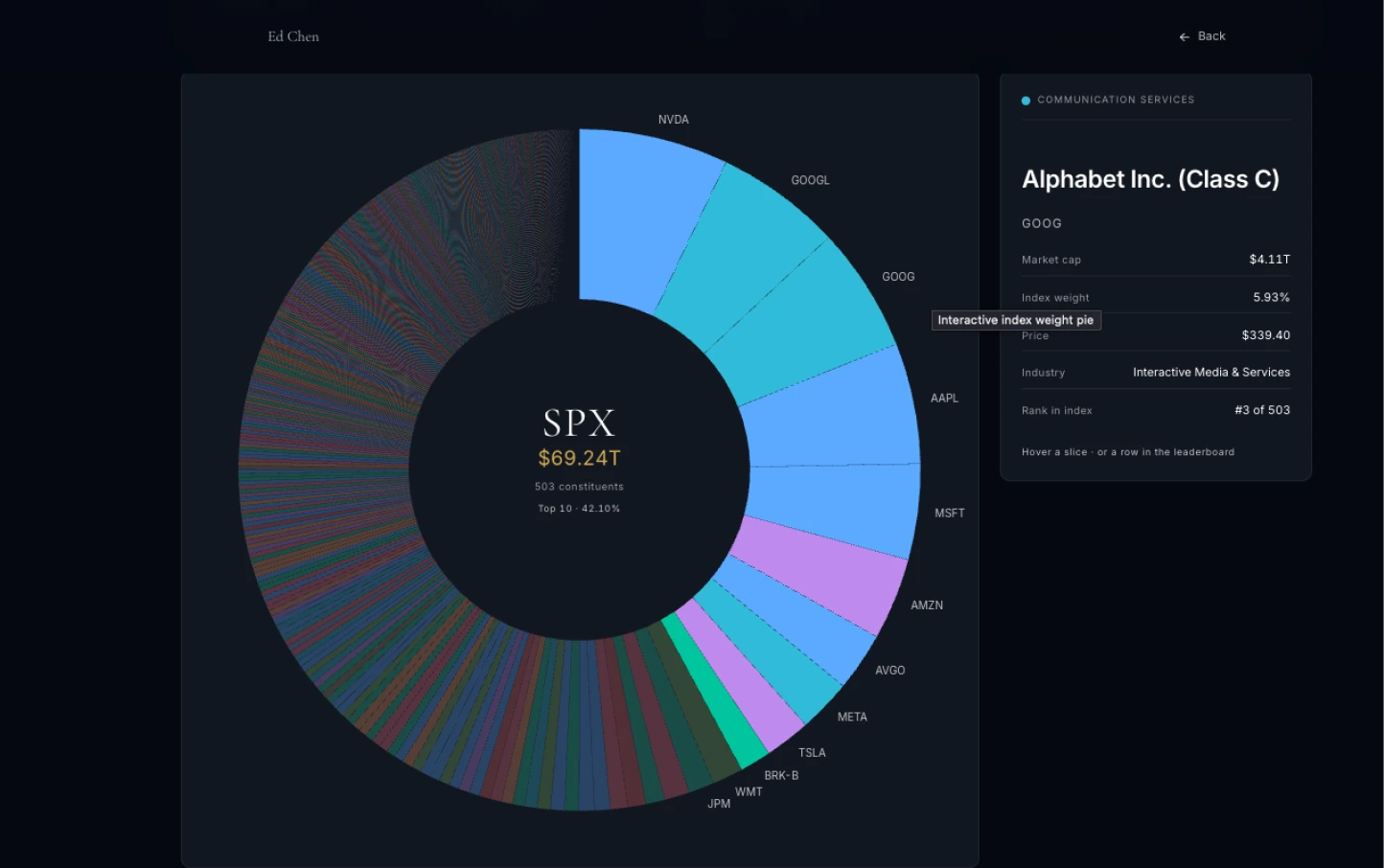The width and height of the screenshot is (1384, 868).
Task: Click the NVDA ticker label
Action: 674,120
